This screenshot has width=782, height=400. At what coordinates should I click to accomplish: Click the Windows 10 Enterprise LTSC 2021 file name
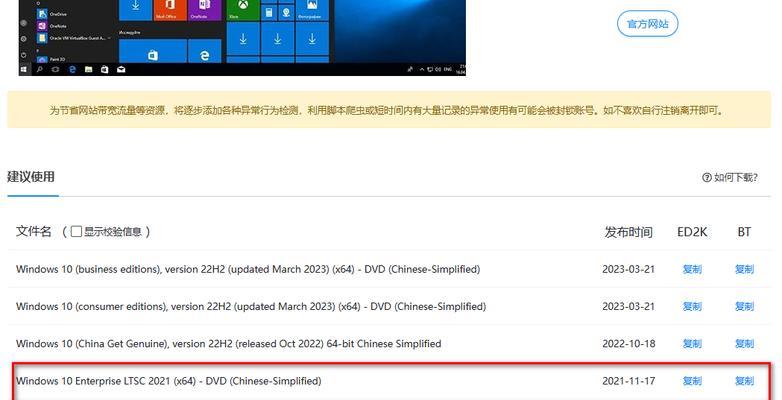point(169,381)
